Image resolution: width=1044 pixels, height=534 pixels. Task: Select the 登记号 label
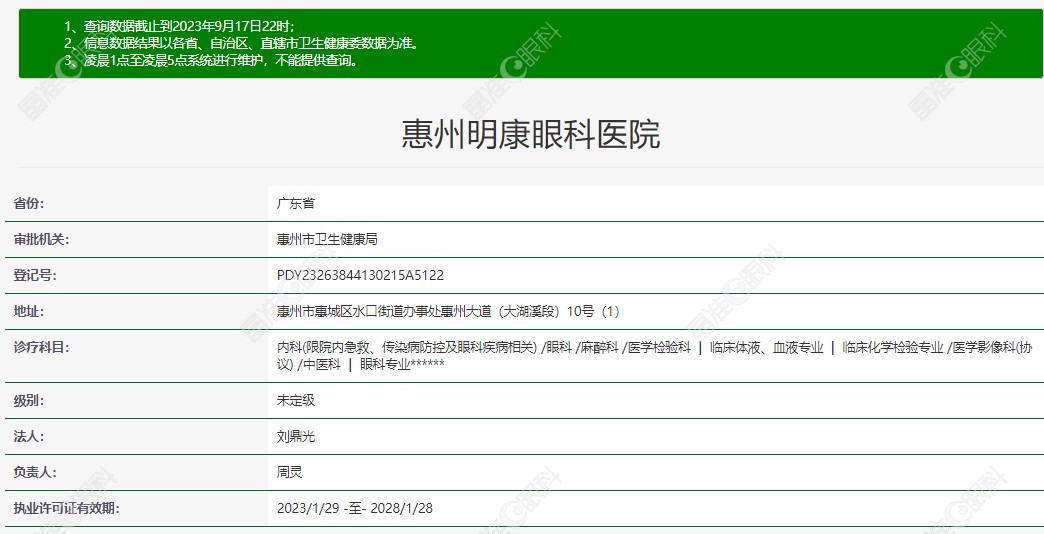(x=35, y=276)
